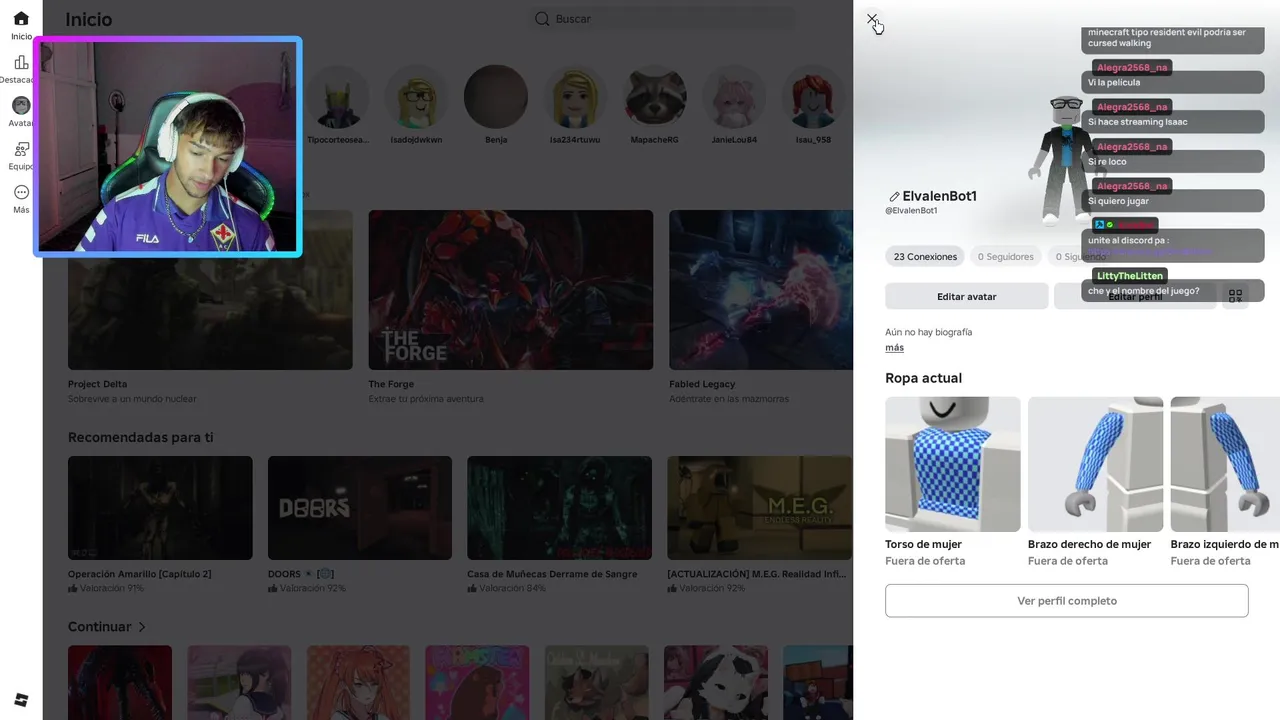This screenshot has height=720, width=1280.
Task: Click The Forge title text
Action: tap(391, 384)
